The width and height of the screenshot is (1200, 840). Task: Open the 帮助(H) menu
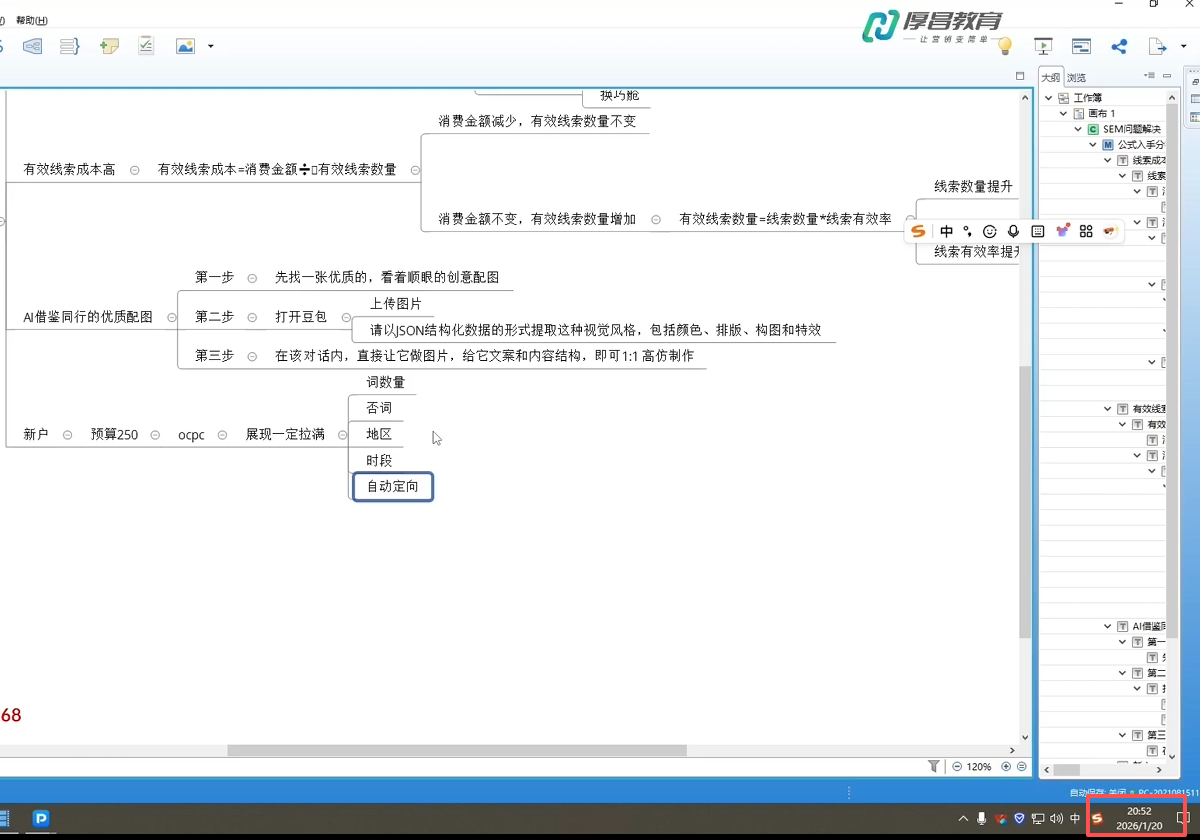coord(31,20)
